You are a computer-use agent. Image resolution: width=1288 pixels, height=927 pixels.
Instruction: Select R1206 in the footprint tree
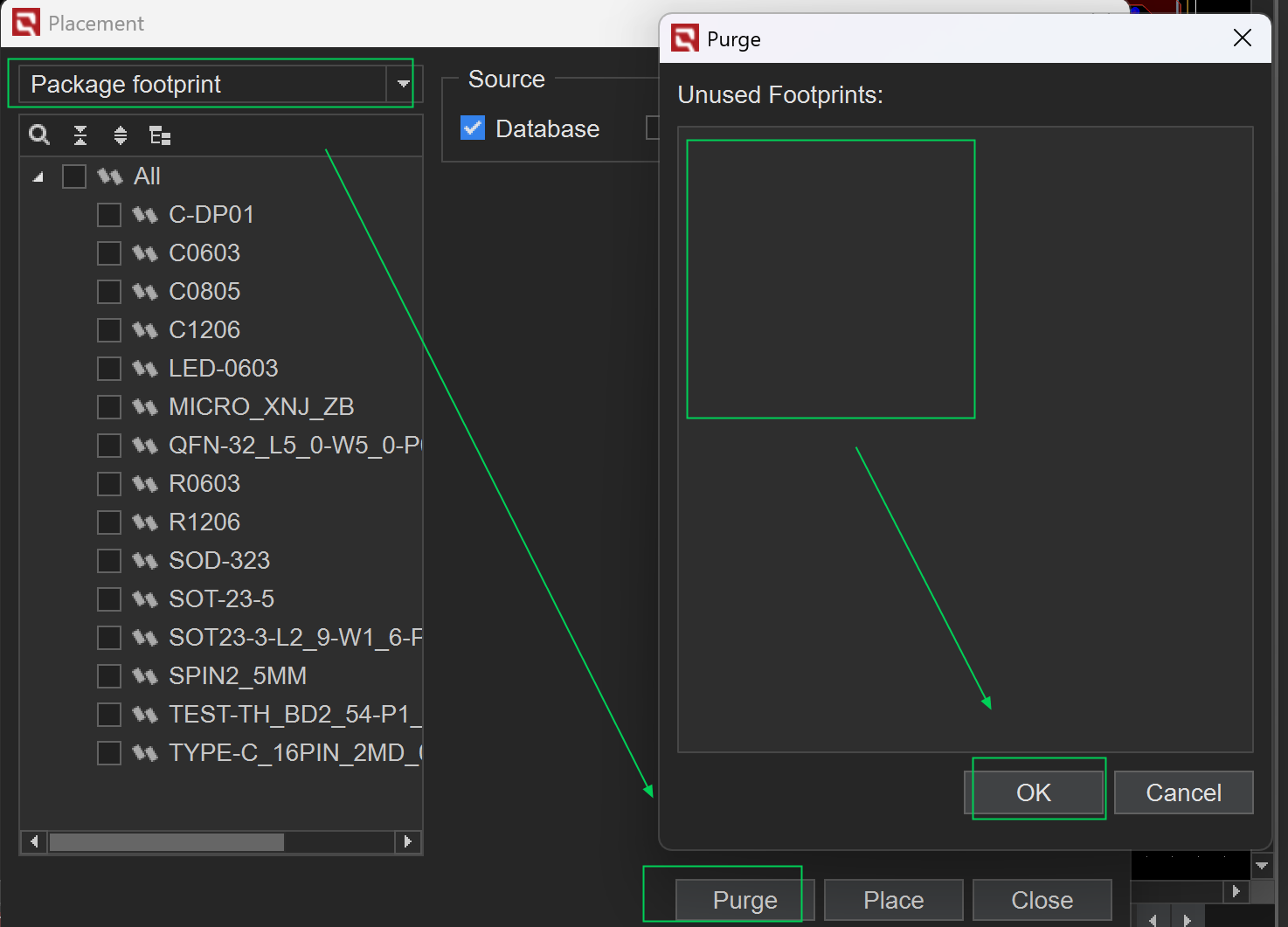tap(204, 522)
